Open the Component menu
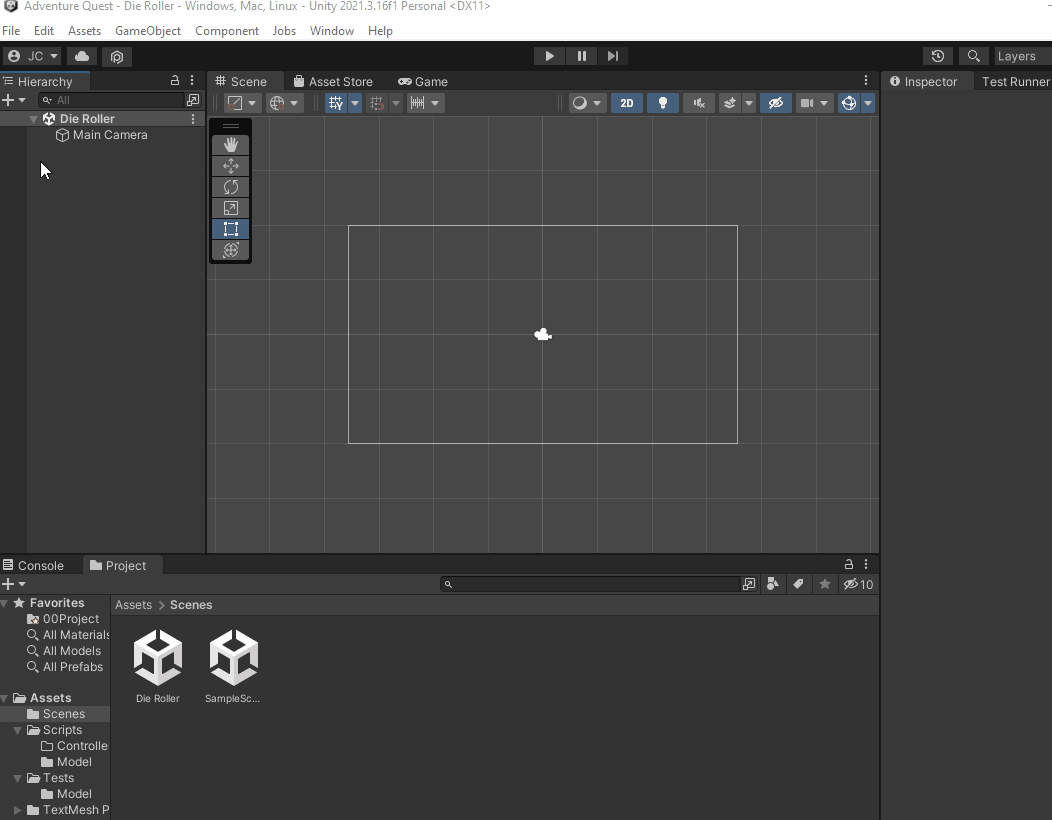 pos(227,31)
